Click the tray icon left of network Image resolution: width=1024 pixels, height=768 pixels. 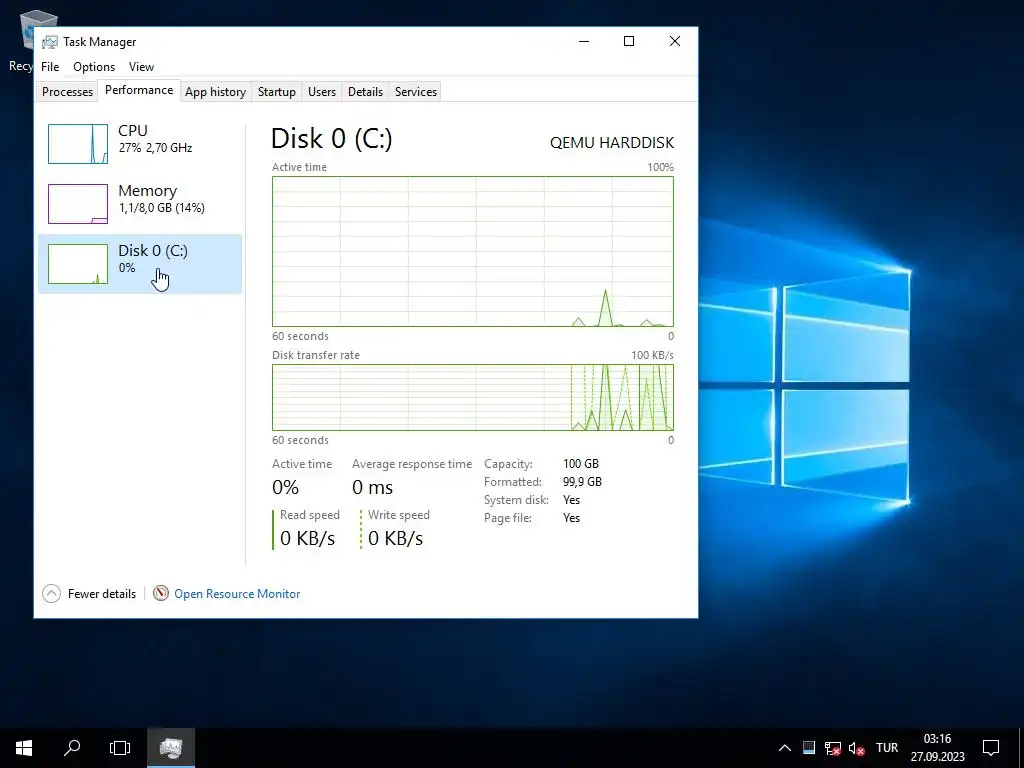tap(809, 748)
